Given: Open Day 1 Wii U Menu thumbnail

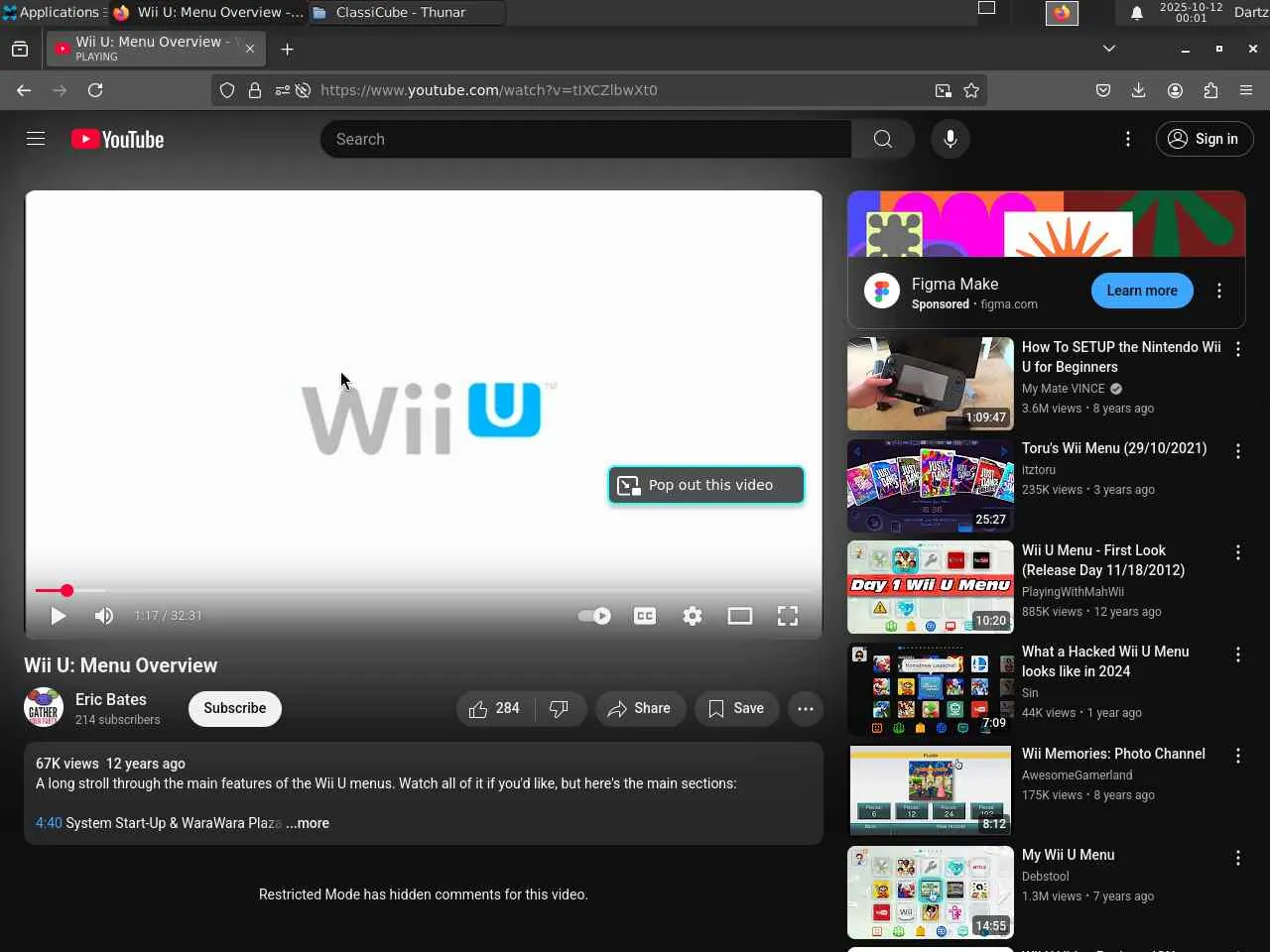Looking at the screenshot, I should click(931, 587).
